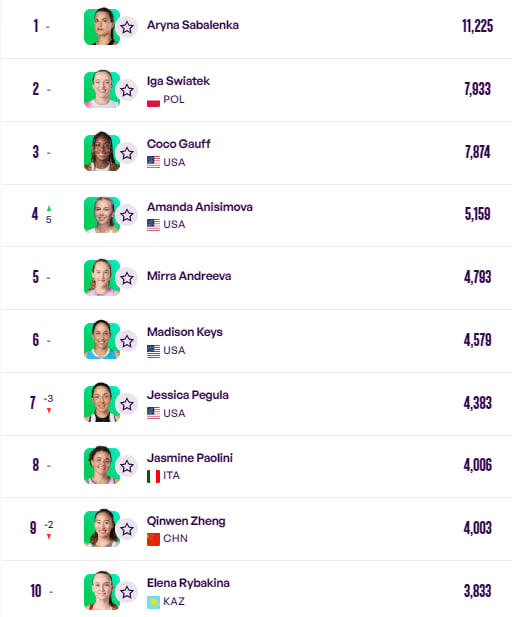The image size is (512, 617).
Task: Open Aryna Sabalenka player profile link
Action: coord(193,25)
